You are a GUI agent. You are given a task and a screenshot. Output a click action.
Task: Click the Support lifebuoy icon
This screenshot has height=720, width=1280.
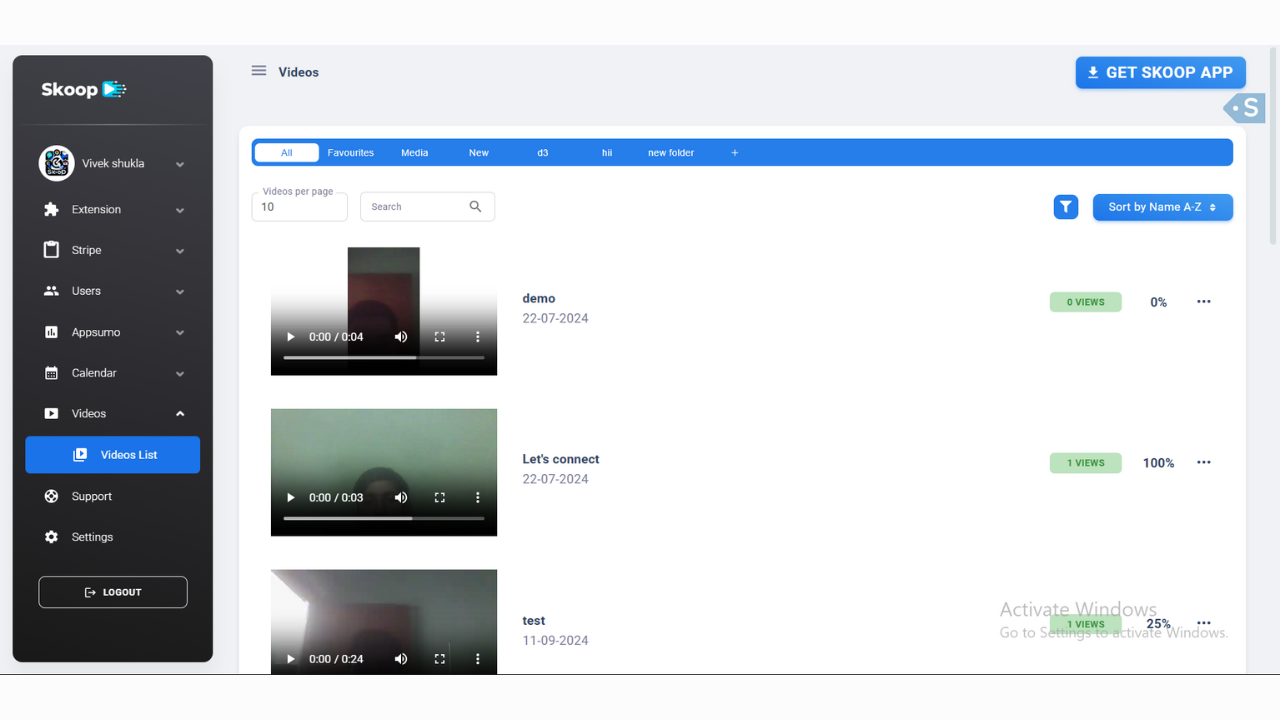pos(51,496)
